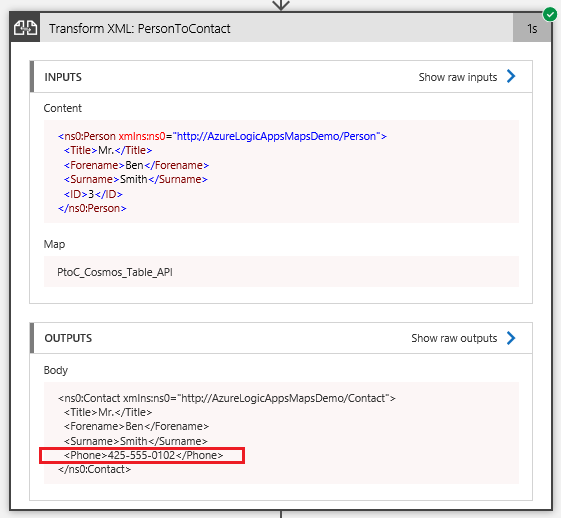Click the Content label

click(63, 108)
